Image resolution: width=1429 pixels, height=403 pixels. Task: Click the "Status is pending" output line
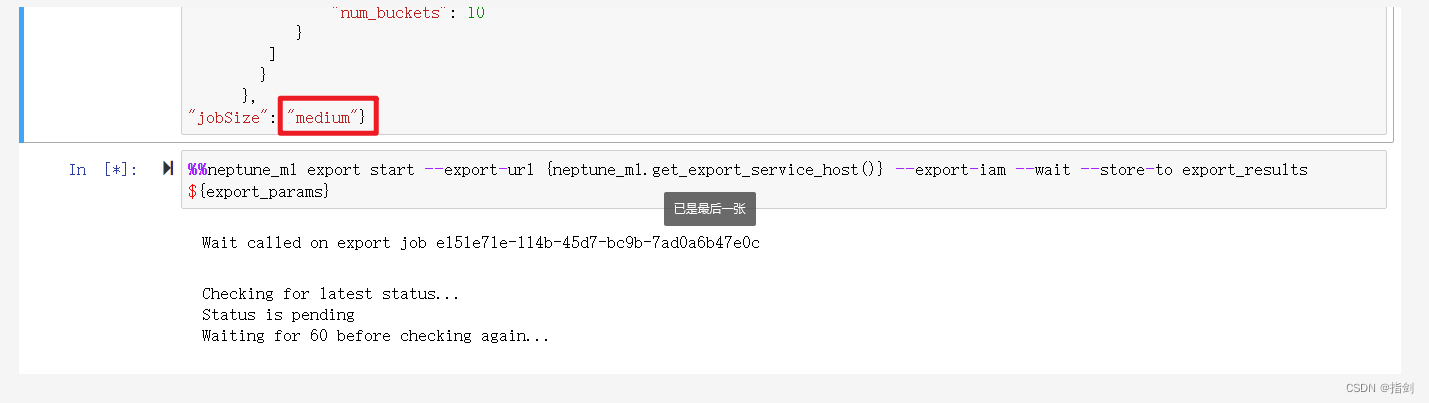point(278,315)
